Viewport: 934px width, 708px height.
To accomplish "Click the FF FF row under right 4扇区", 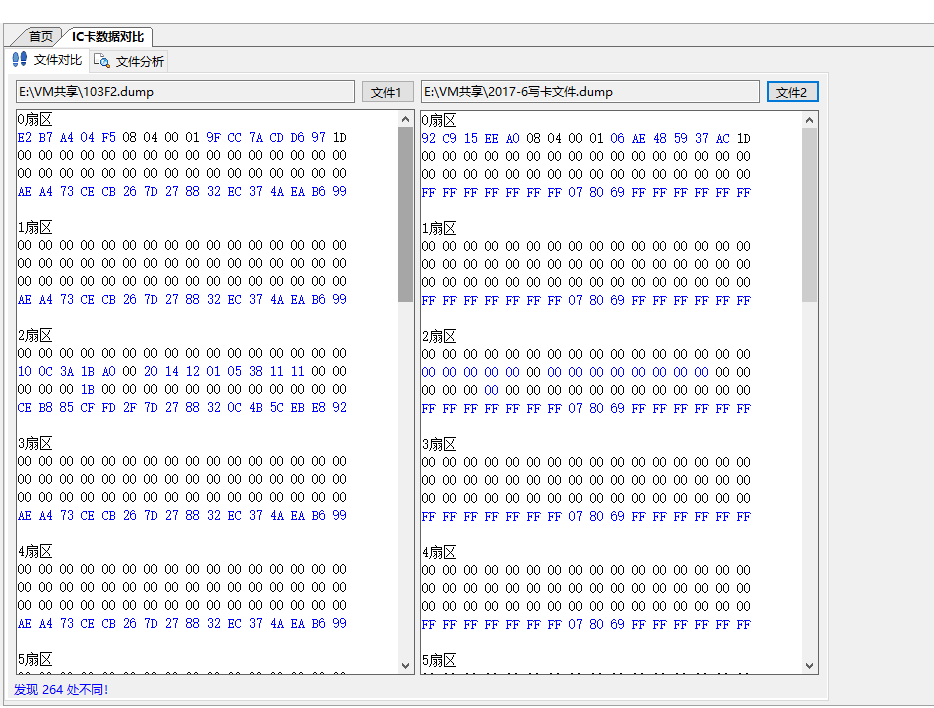I will pyautogui.click(x=586, y=625).
